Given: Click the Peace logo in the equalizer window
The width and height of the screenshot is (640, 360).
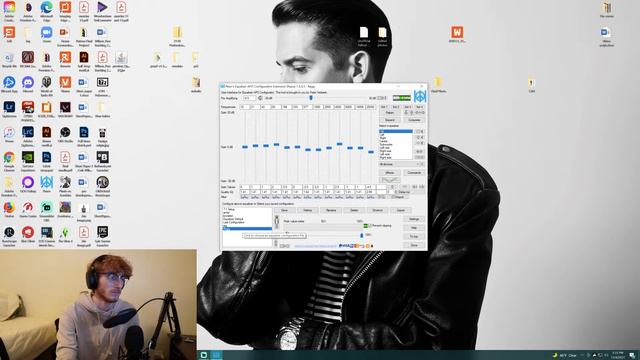Looking at the screenshot, I should [x=420, y=96].
